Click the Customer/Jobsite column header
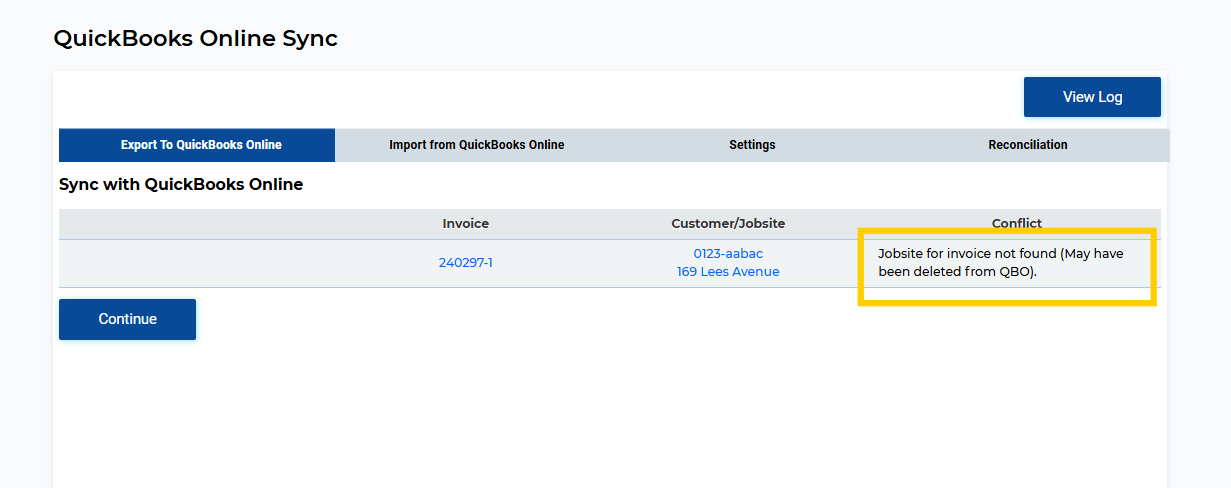Screen dimensions: 1231x488 728,224
